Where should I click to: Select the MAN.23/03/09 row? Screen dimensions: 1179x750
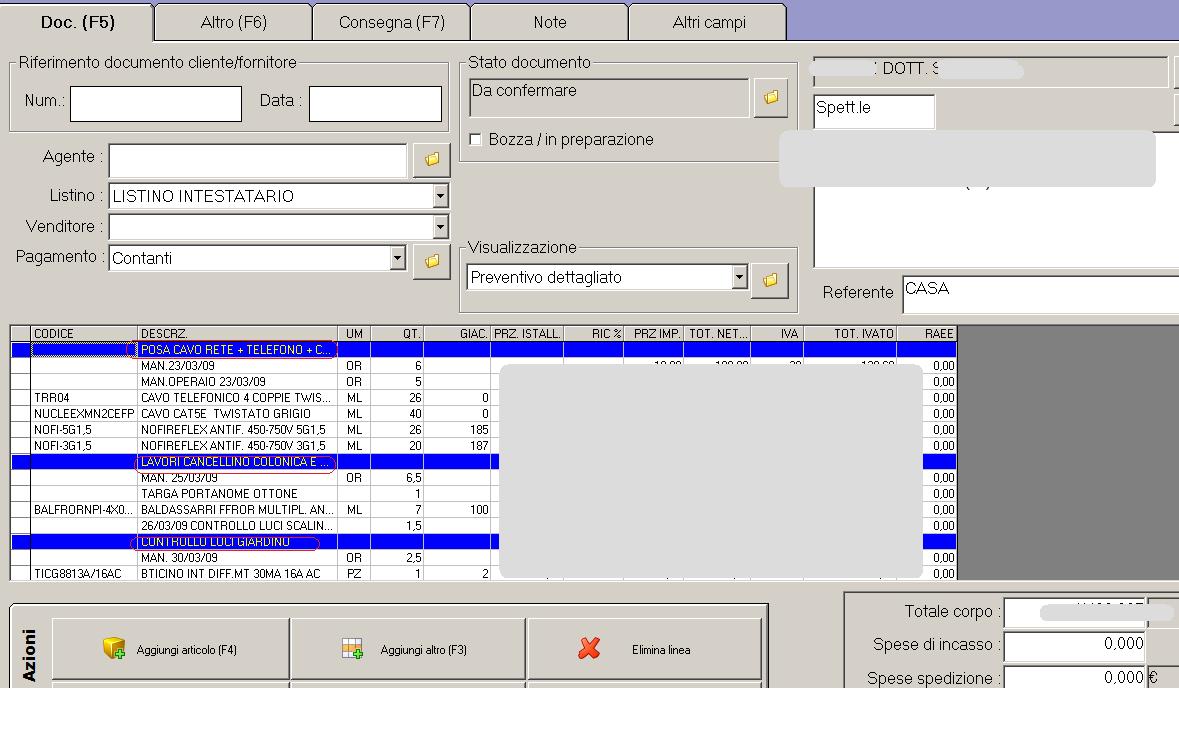coord(483,366)
